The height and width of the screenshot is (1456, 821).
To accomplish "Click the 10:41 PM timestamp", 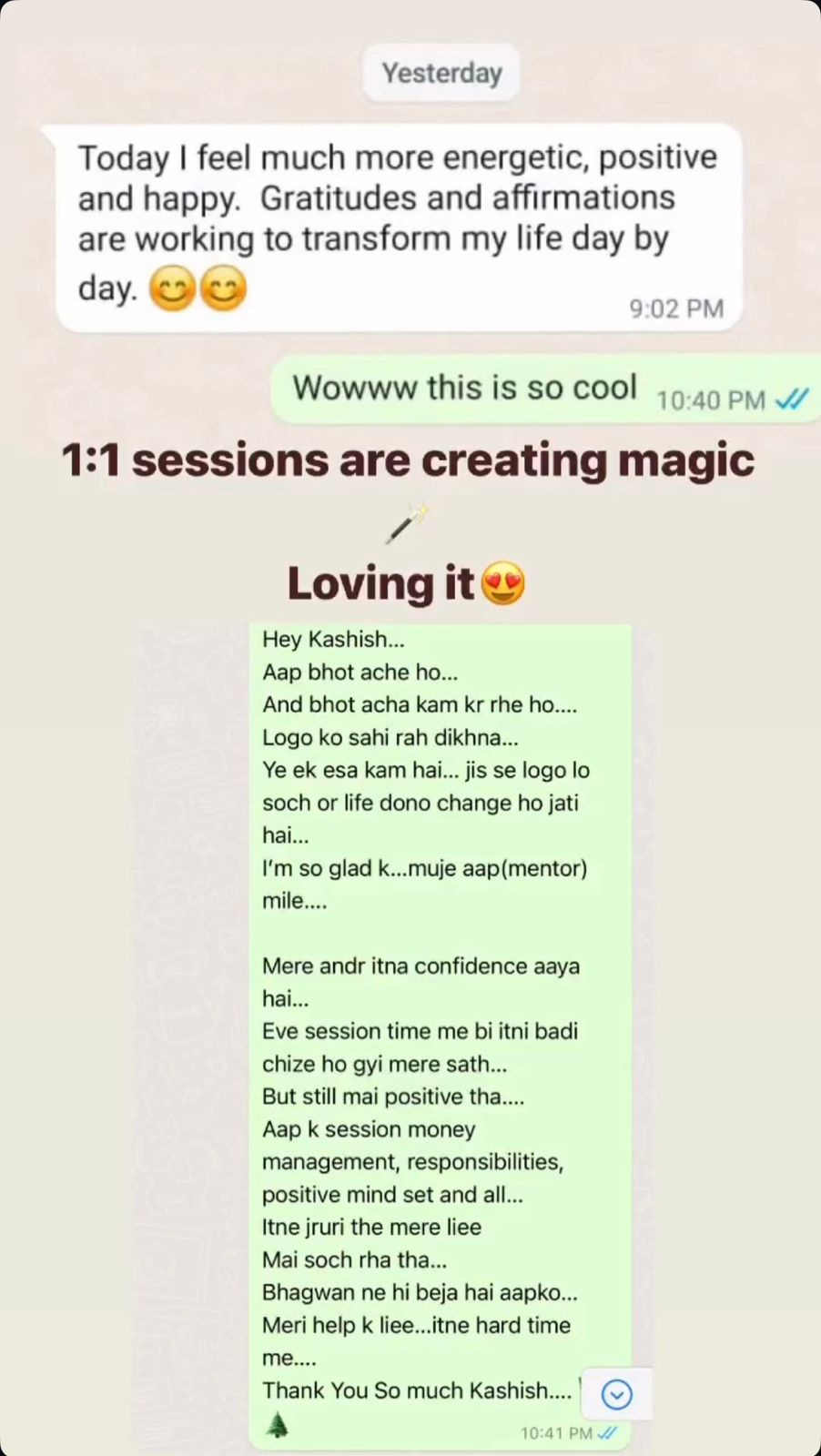I will 556,1433.
